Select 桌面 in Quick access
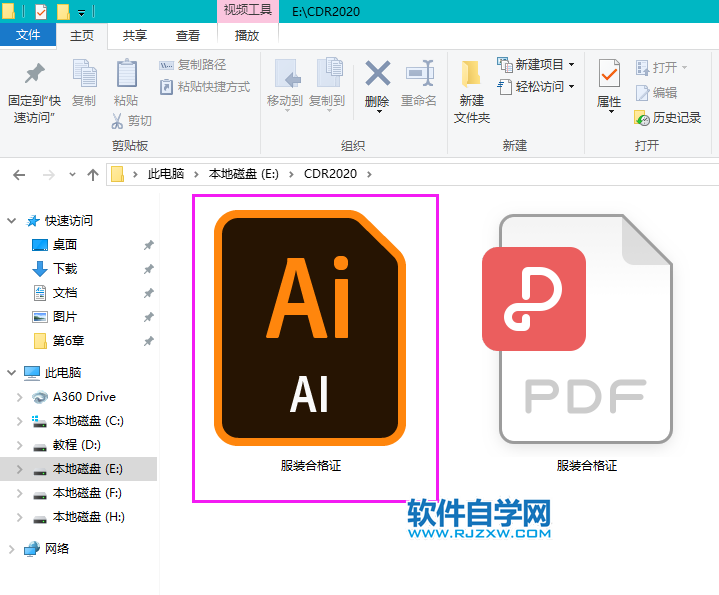The width and height of the screenshot is (719, 595). click(x=65, y=245)
